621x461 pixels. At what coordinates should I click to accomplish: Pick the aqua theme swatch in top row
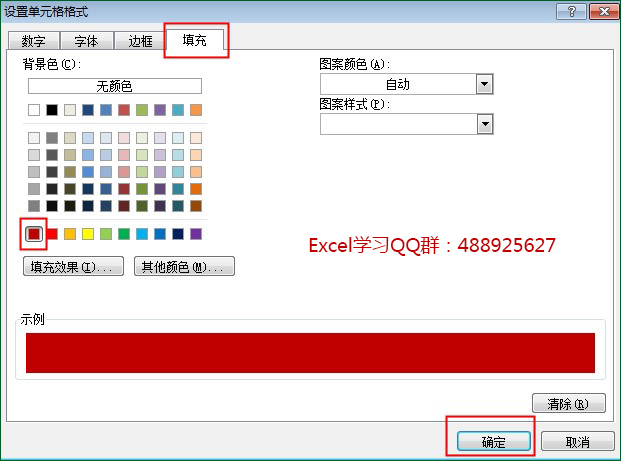pos(178,110)
